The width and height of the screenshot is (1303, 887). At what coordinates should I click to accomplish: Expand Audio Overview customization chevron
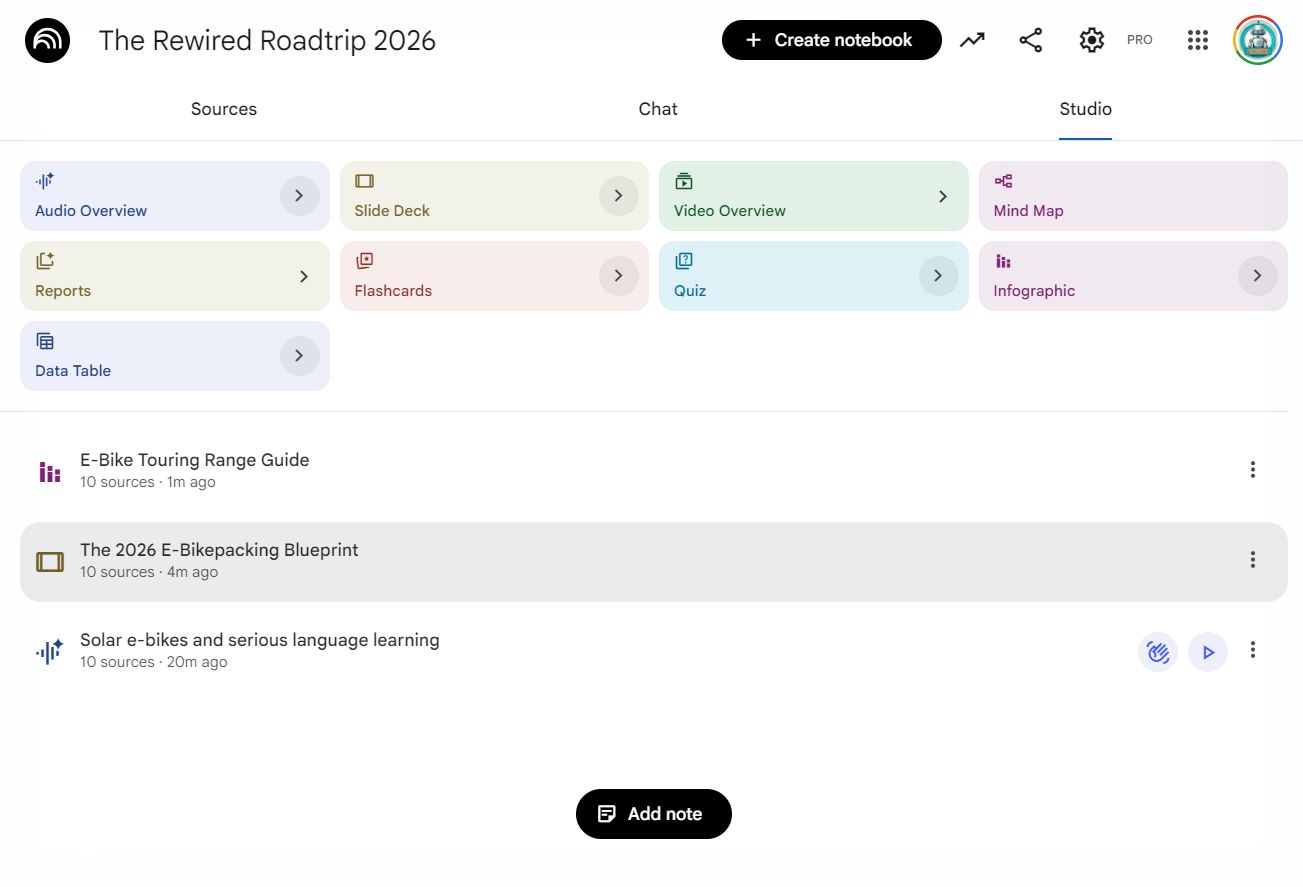(x=299, y=196)
